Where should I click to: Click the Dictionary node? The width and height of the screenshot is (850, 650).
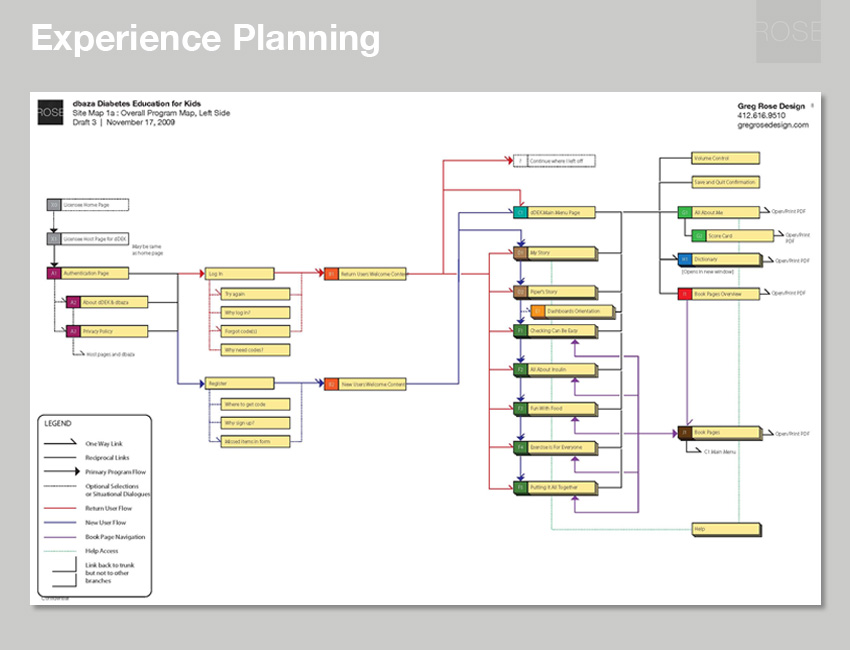tap(720, 260)
